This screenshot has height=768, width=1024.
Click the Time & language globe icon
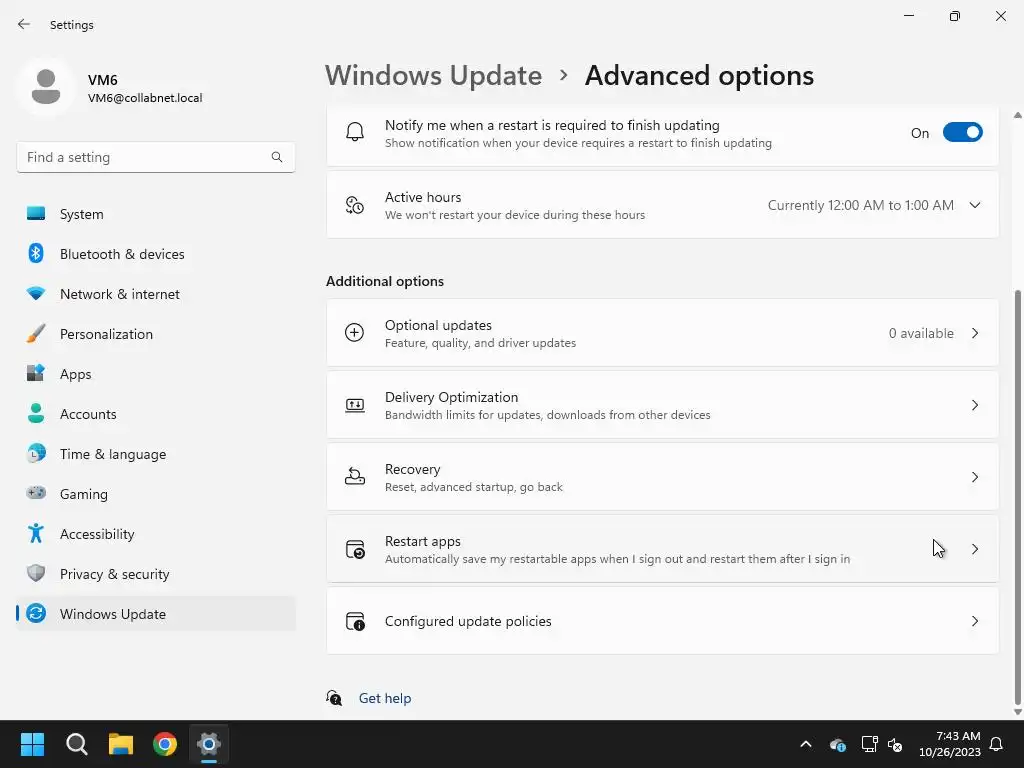coord(36,453)
